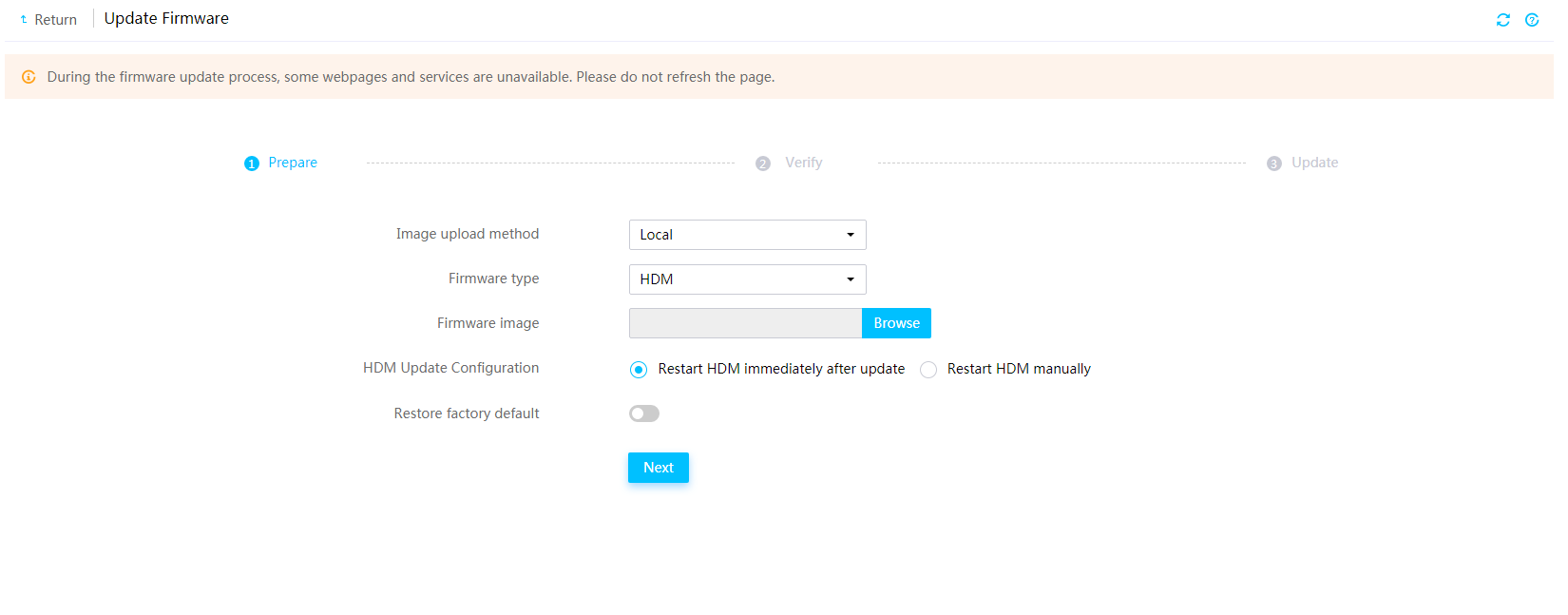Click the Image upload method label
This screenshot has height=615, width=1568.
tap(468, 234)
